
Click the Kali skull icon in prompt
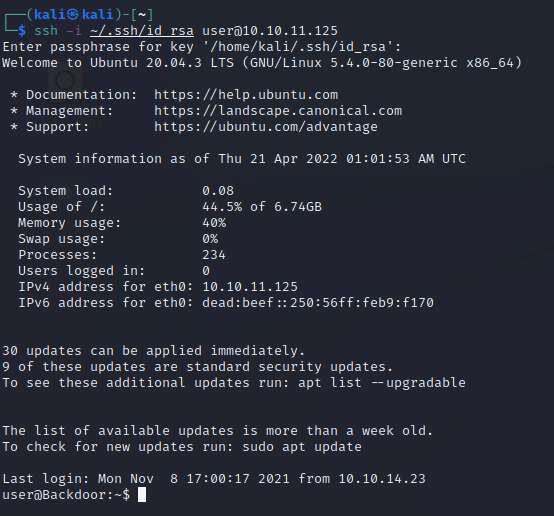73,14
